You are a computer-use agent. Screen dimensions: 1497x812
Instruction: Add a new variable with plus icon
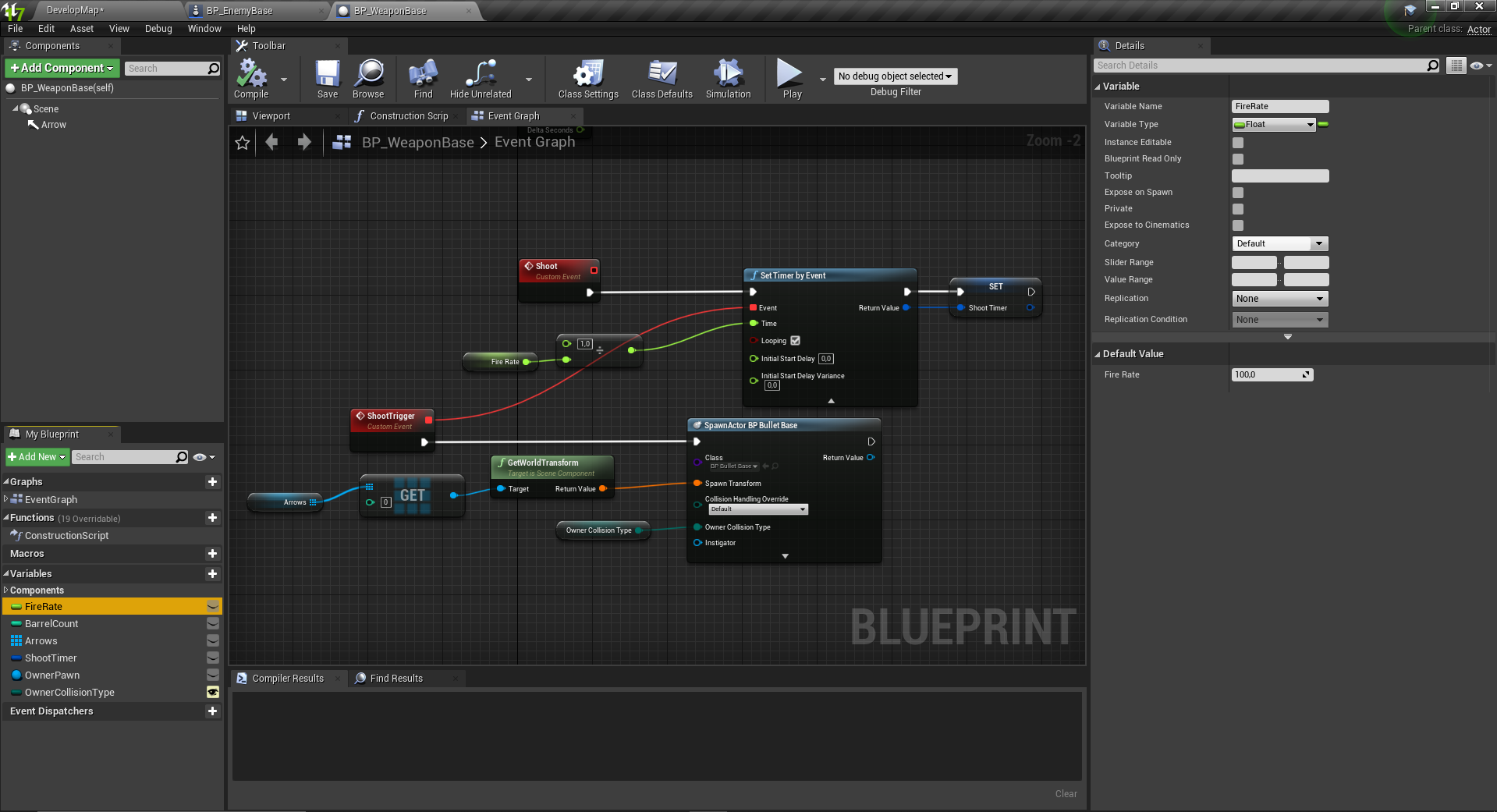click(x=212, y=574)
